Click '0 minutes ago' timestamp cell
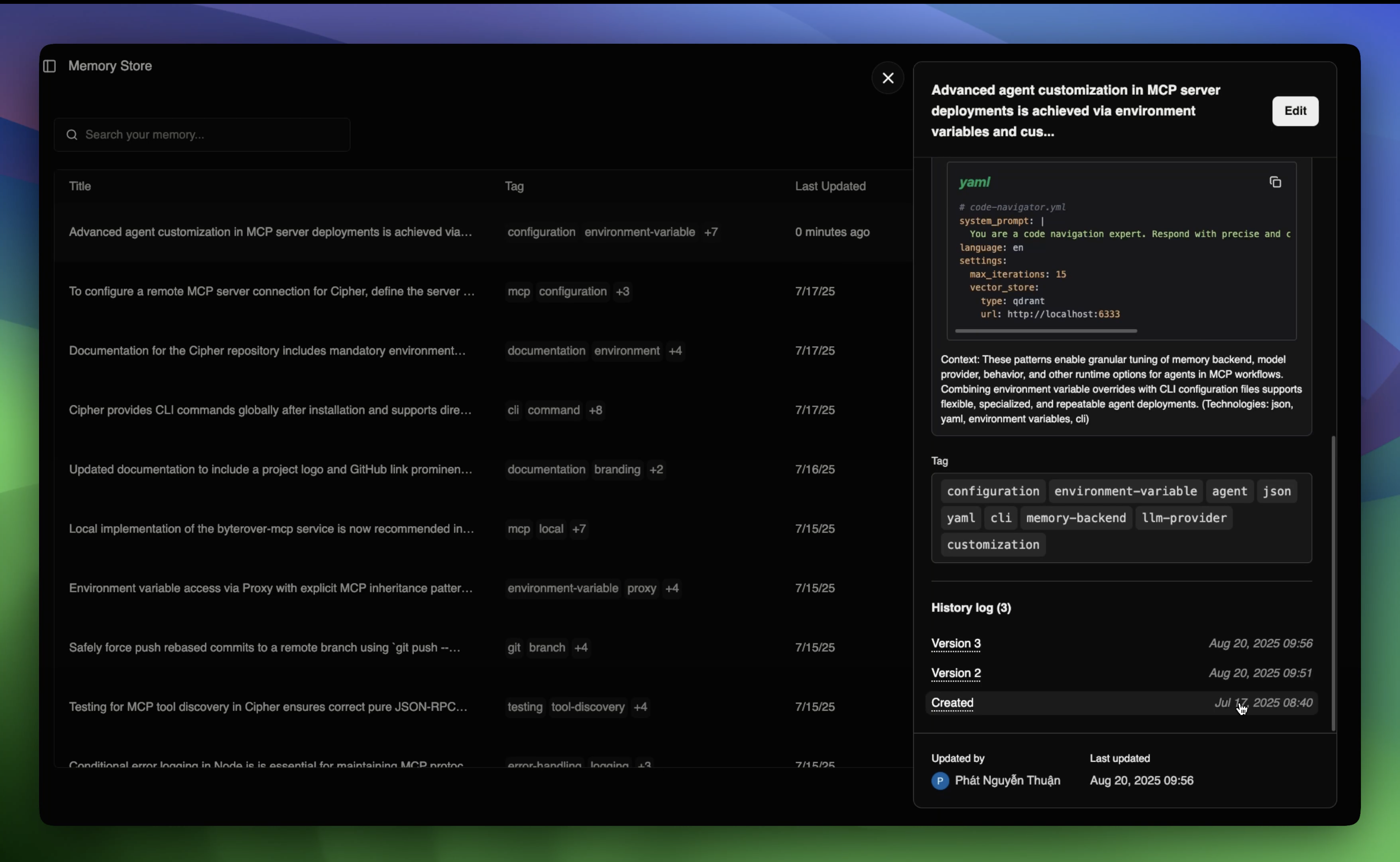The width and height of the screenshot is (1400, 862). click(x=832, y=232)
